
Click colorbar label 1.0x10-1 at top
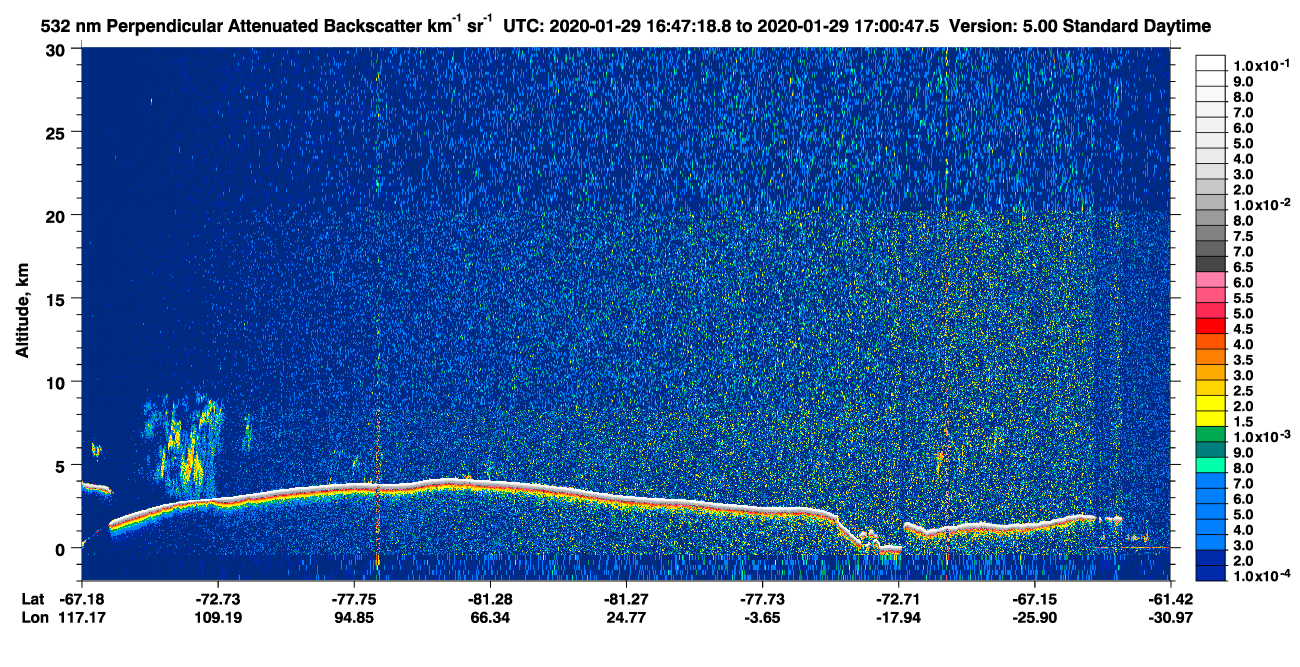pos(1263,65)
